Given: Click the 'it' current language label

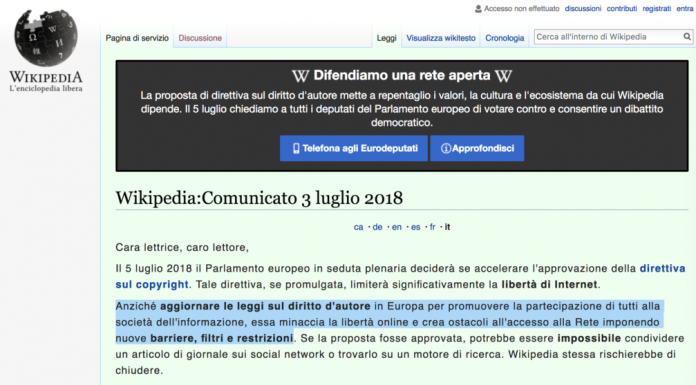Looking at the screenshot, I should coord(447,227).
